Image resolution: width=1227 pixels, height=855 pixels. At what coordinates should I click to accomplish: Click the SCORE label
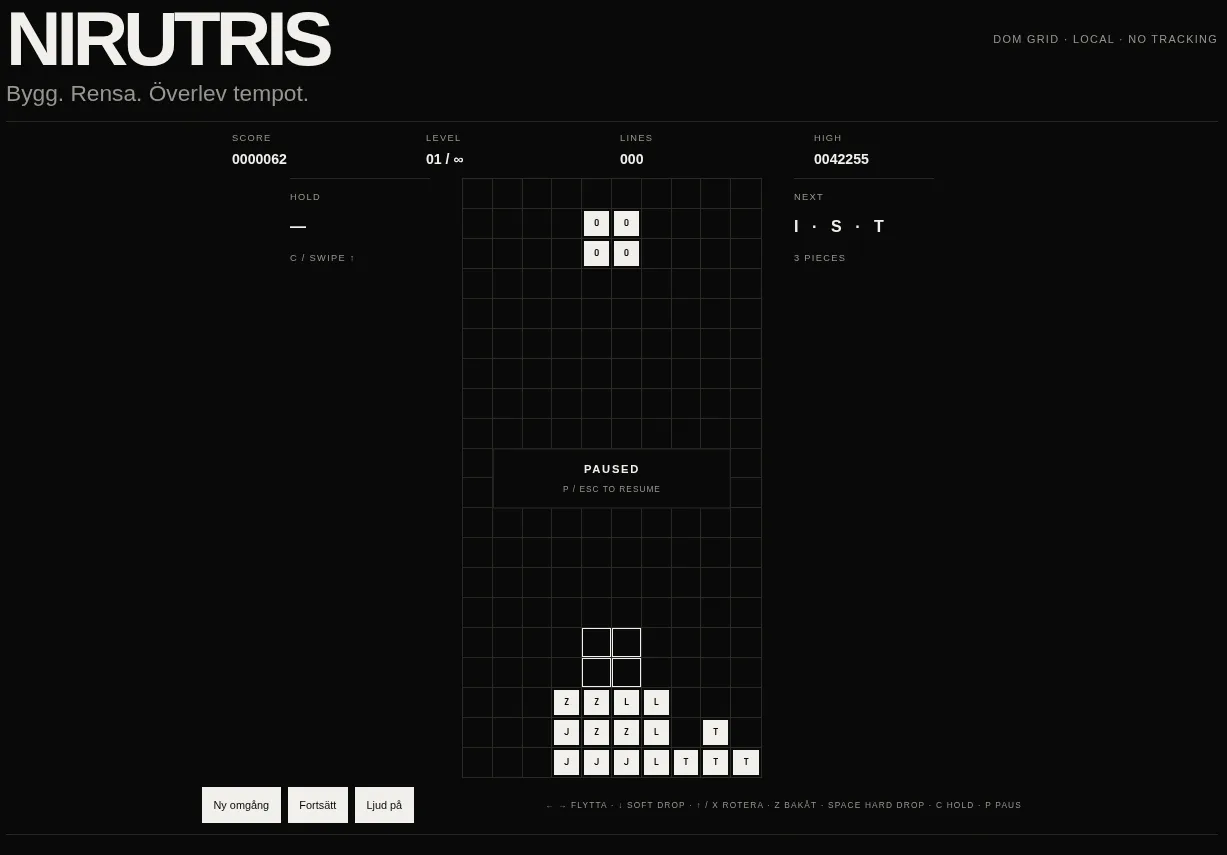(x=252, y=138)
